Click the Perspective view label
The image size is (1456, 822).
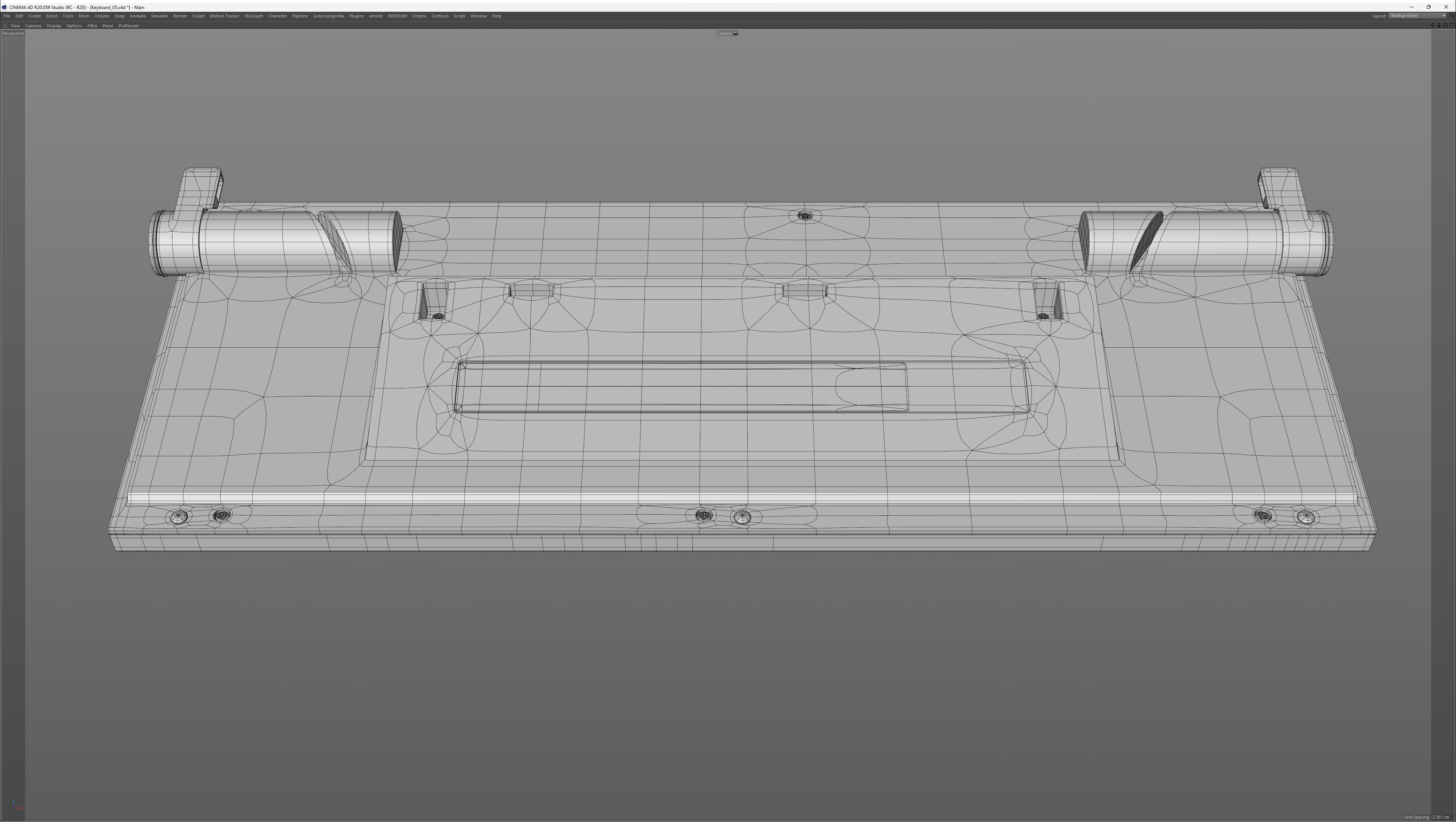13,33
